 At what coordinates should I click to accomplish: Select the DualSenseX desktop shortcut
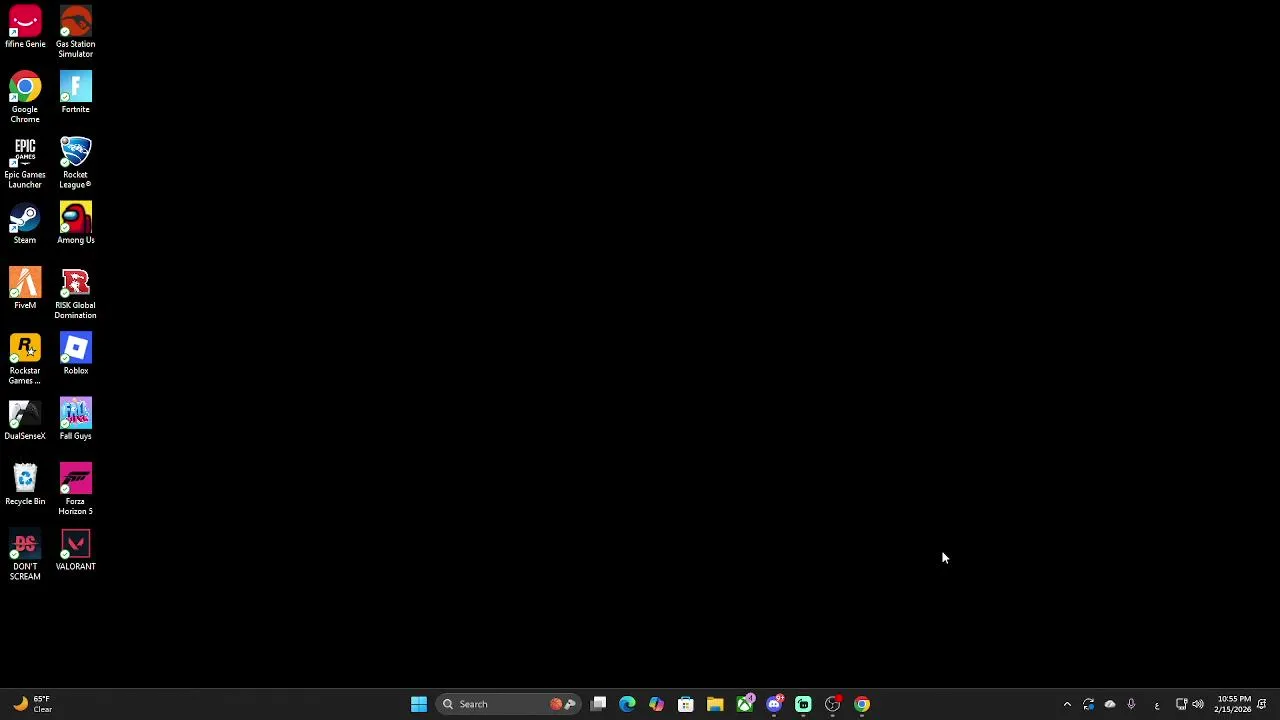click(25, 419)
